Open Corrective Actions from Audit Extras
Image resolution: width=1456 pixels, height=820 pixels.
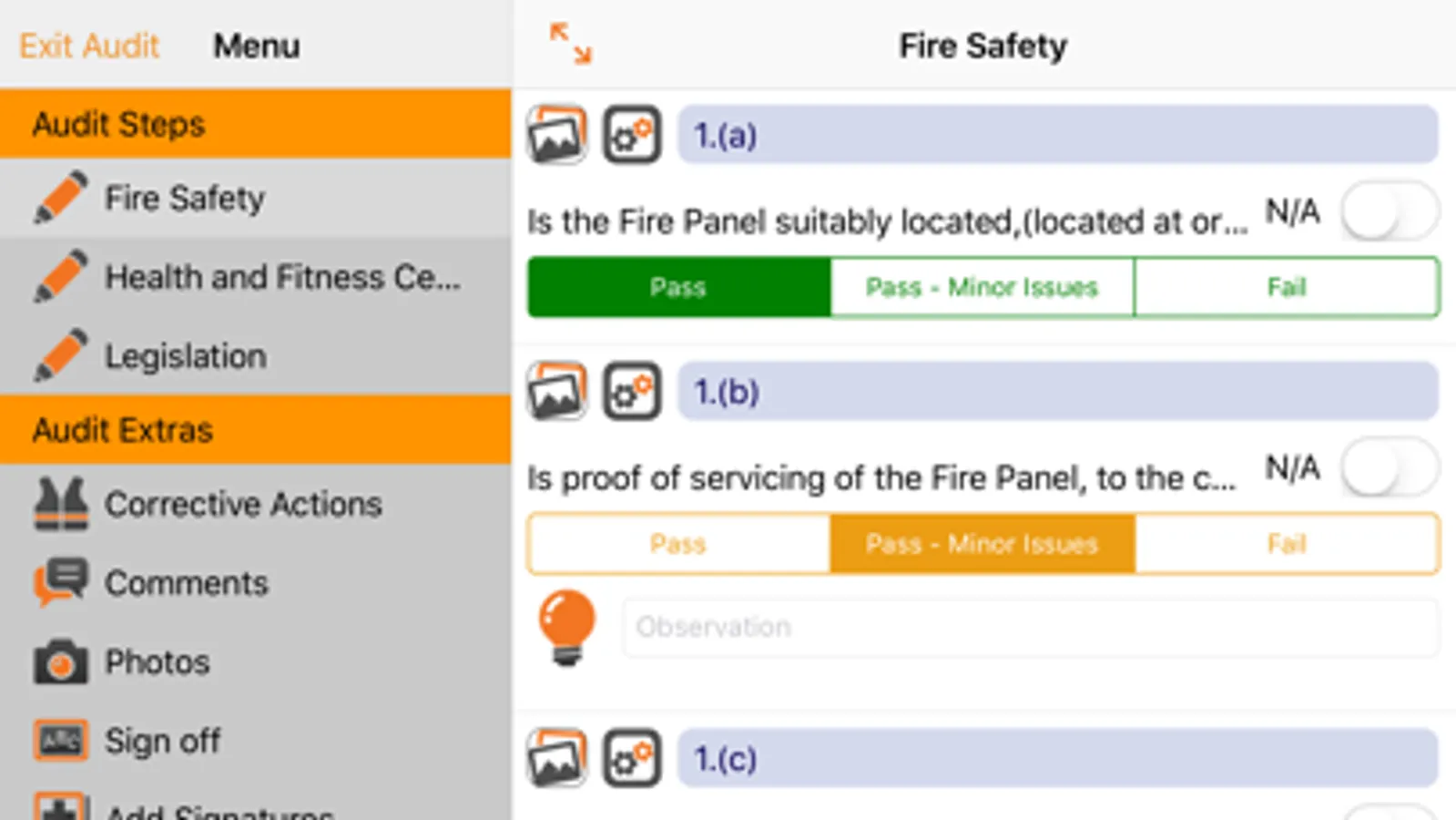click(x=242, y=504)
